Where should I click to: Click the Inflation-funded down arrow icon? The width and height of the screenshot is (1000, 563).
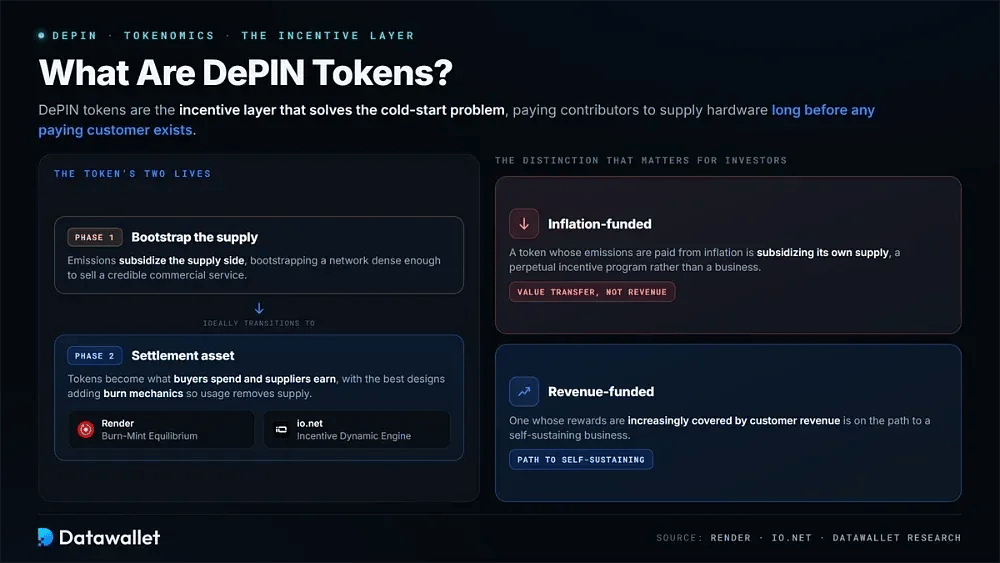[x=524, y=224]
